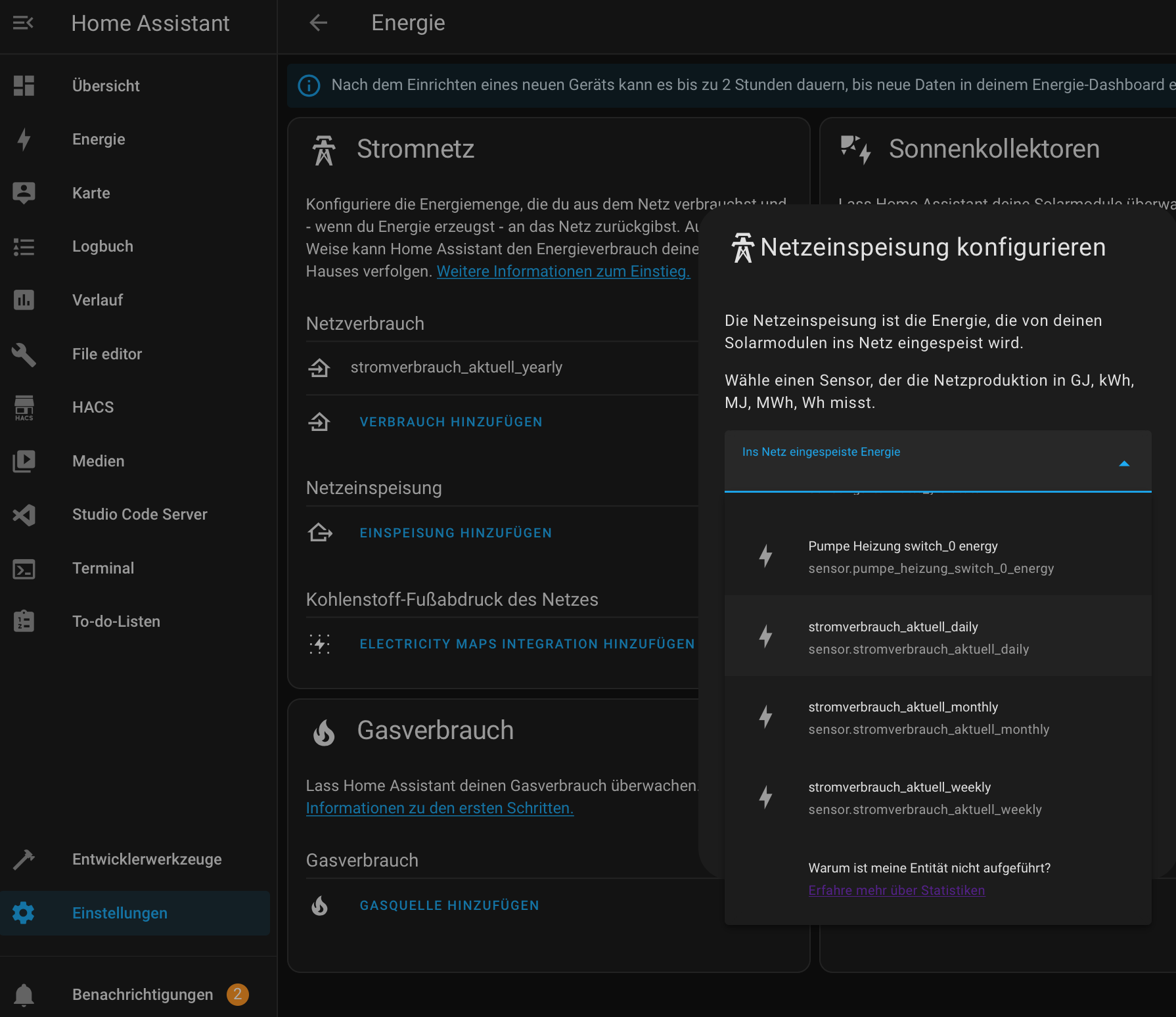Click the File editor wrench icon

24,354
